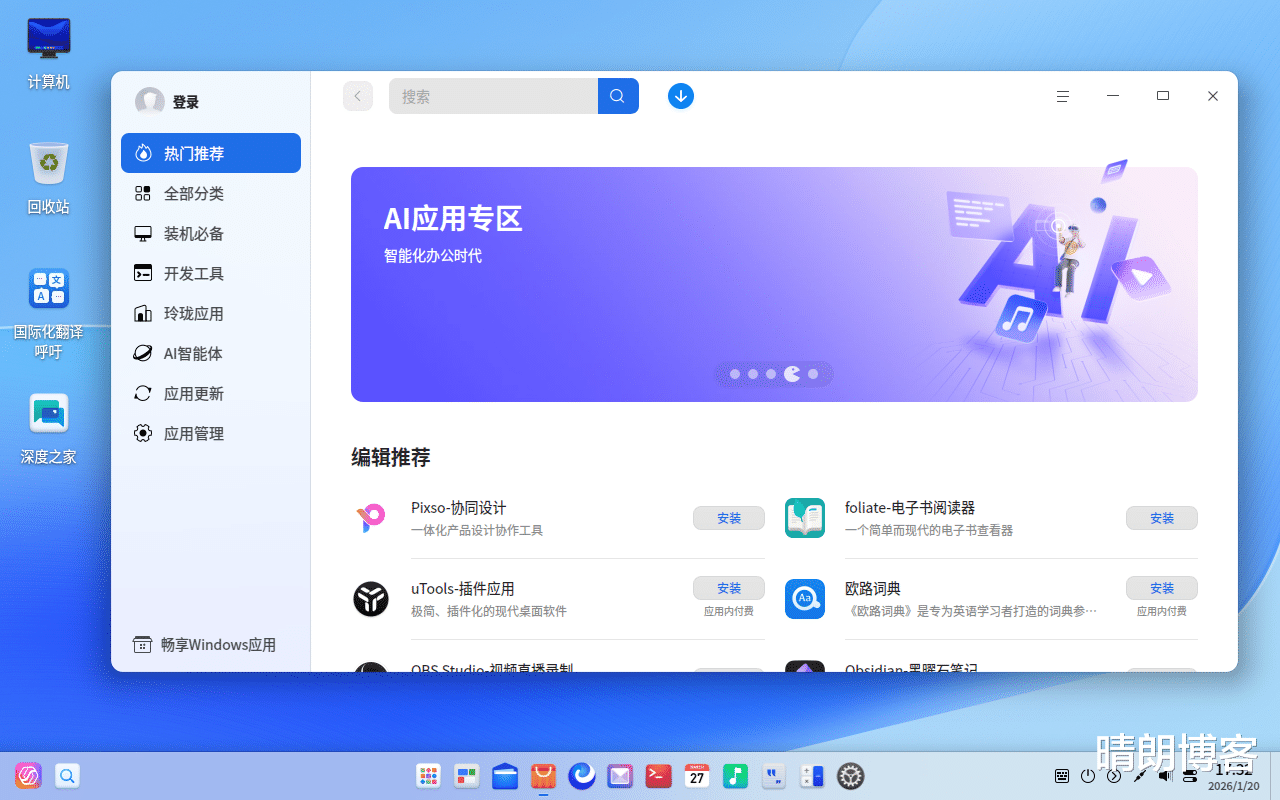This screenshot has height=800, width=1280.
Task: Focus the 搜索 search field
Action: click(493, 96)
